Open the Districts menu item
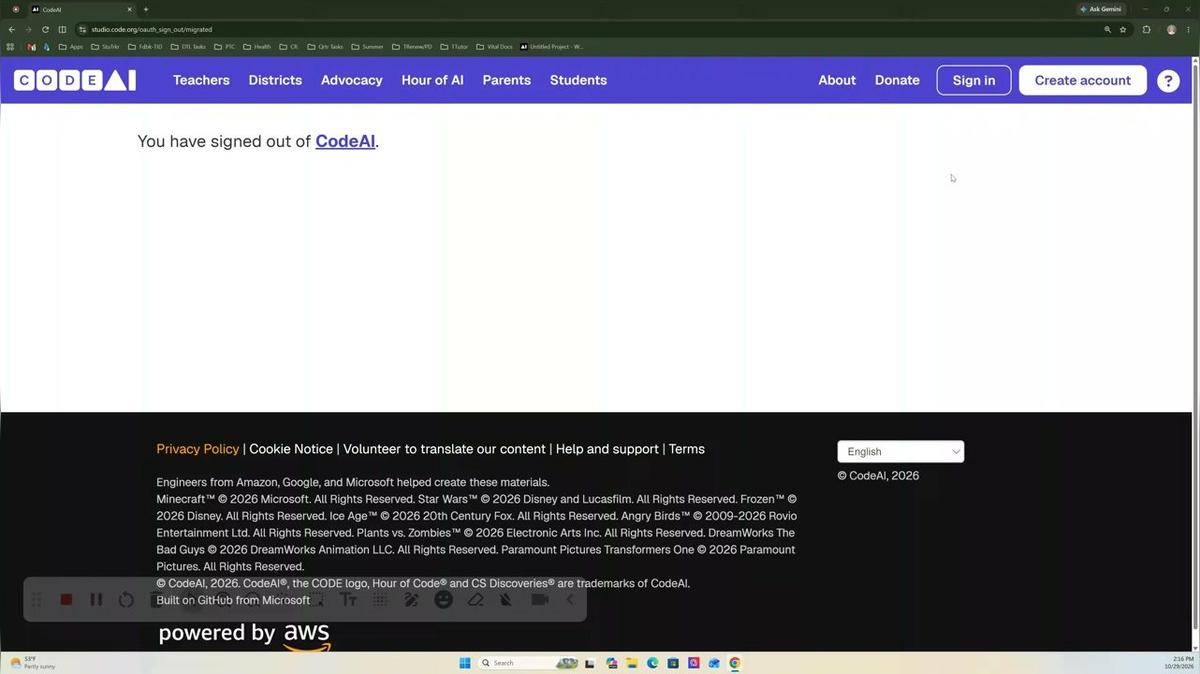This screenshot has height=674, width=1200. click(275, 80)
